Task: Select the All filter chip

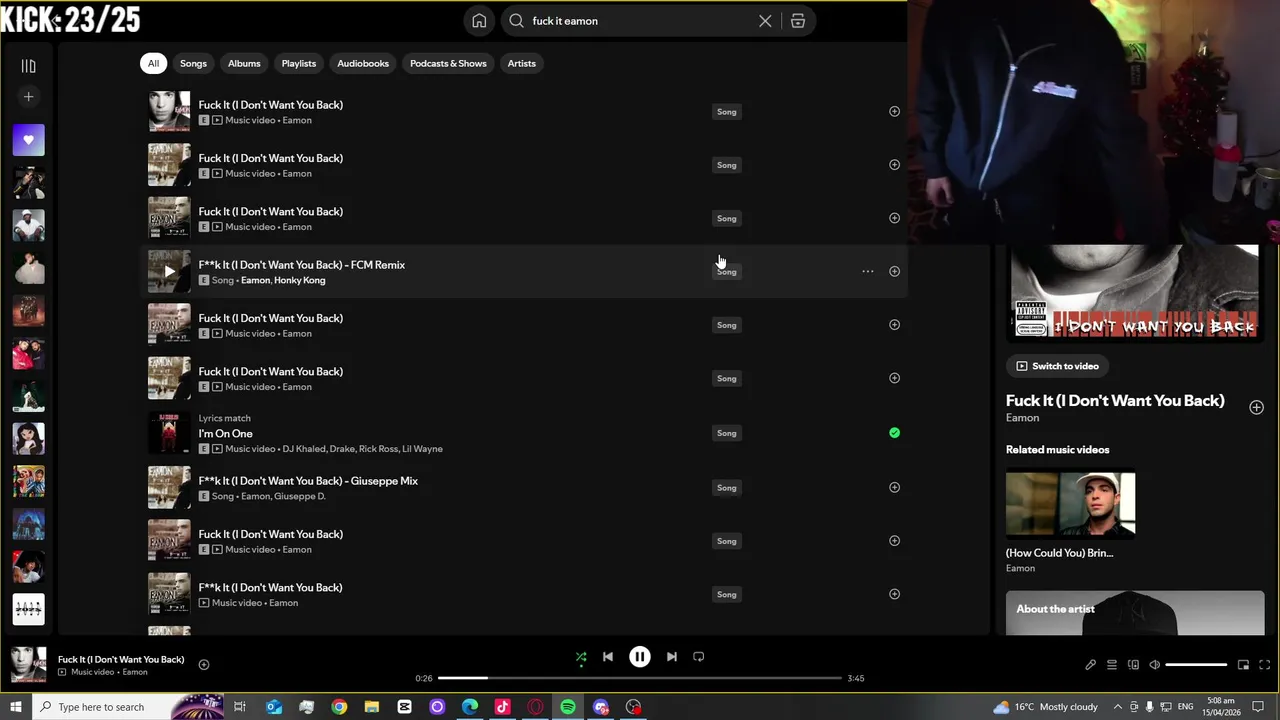Action: click(x=153, y=63)
